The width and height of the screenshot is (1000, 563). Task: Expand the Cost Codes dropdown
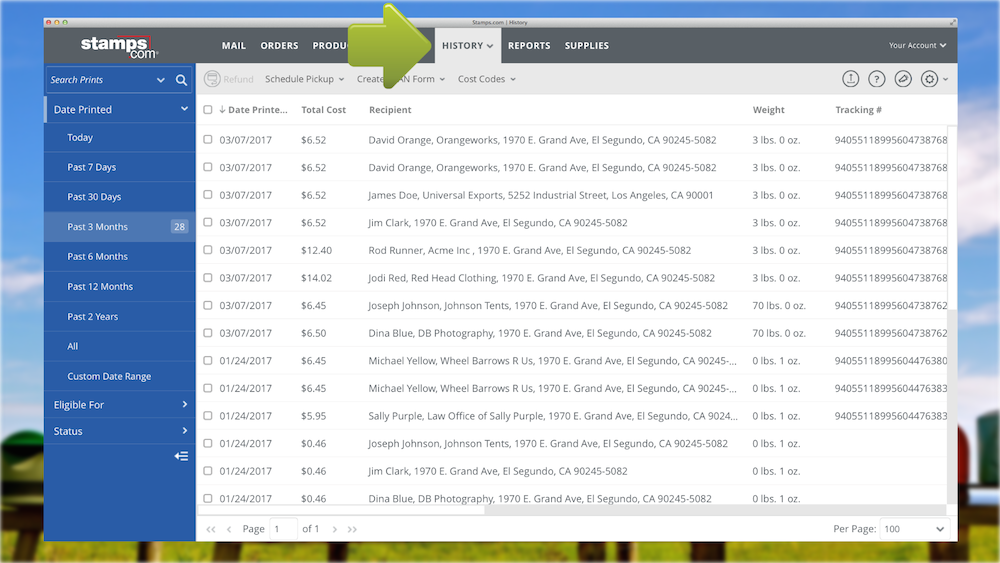coord(487,79)
